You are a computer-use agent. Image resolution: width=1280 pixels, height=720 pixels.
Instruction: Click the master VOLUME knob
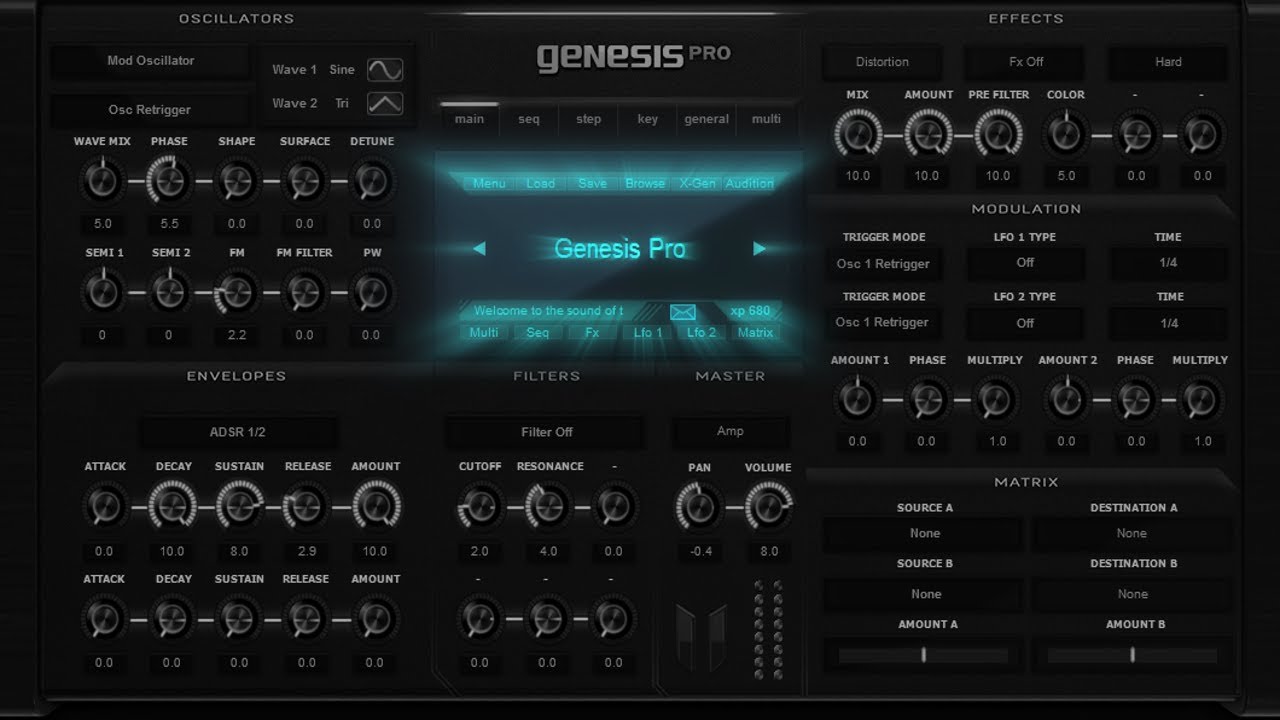(768, 507)
